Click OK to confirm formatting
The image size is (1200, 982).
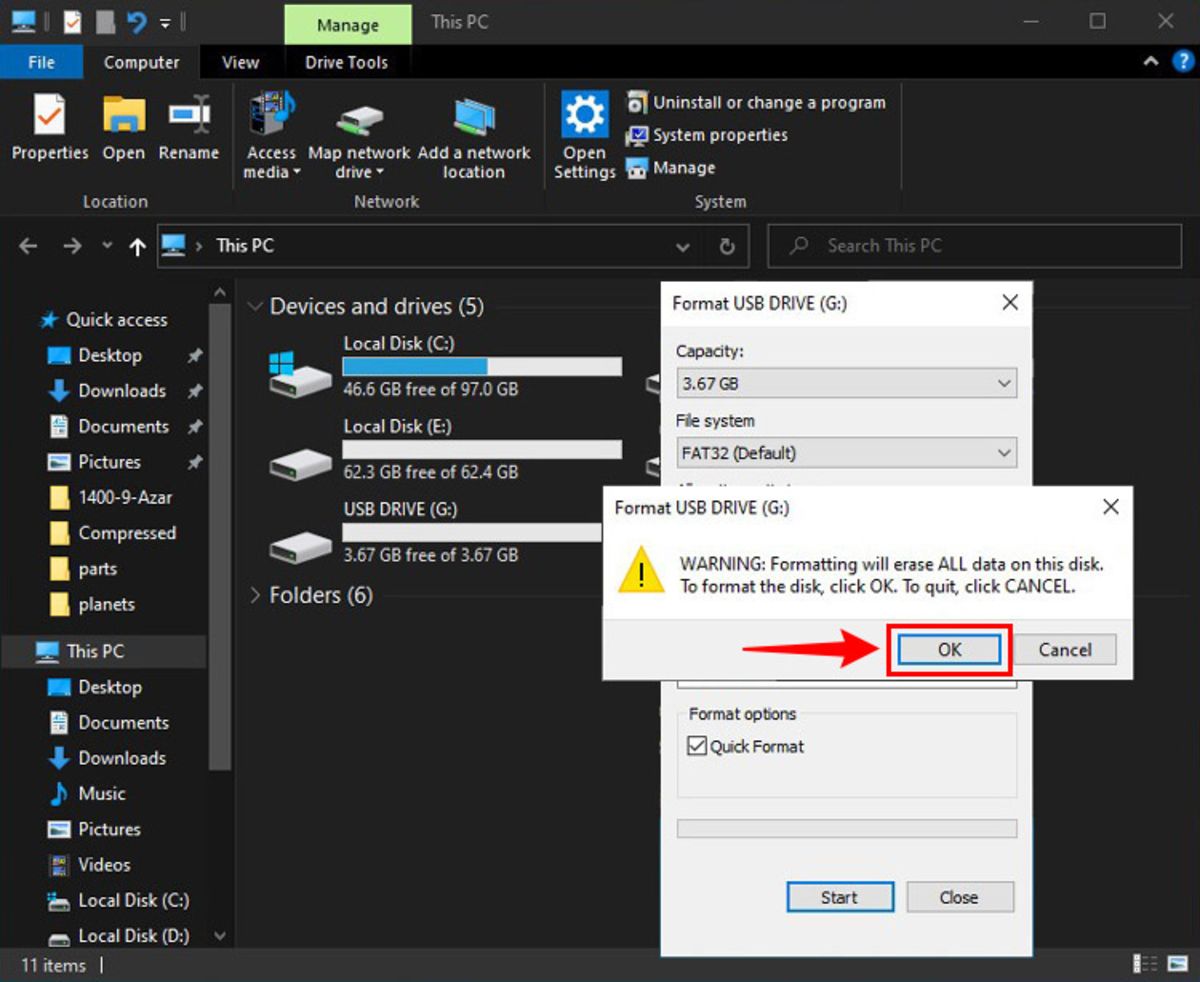(x=947, y=649)
